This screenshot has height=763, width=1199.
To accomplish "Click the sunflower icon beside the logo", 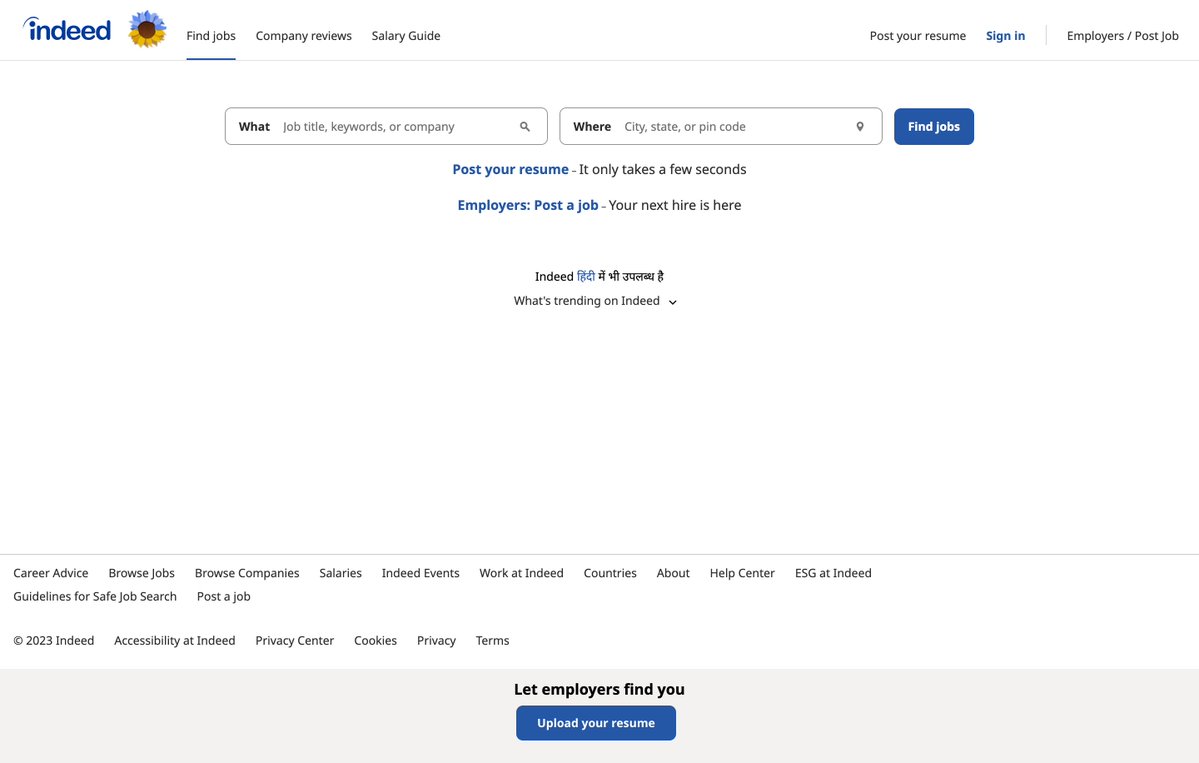I will (x=147, y=30).
